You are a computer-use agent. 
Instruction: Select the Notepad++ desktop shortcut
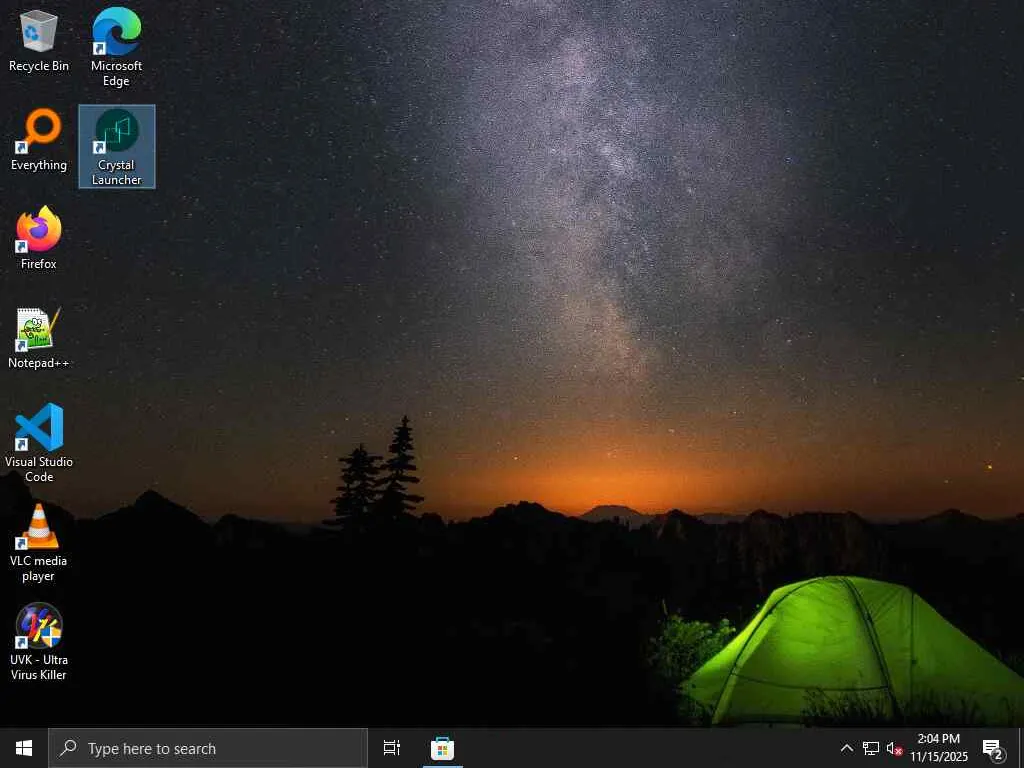pos(39,338)
